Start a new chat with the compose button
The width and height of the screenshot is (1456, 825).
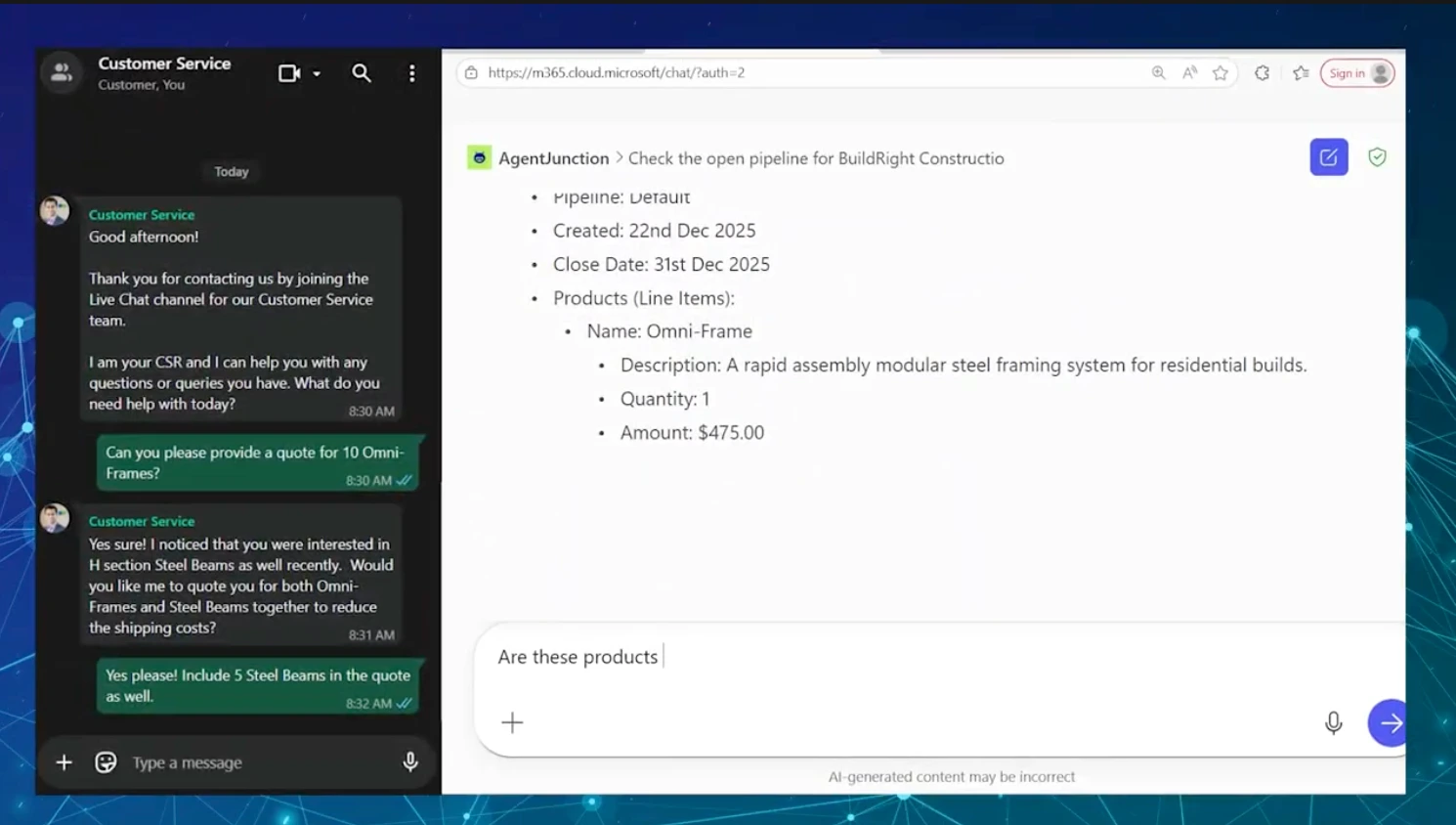point(1329,157)
